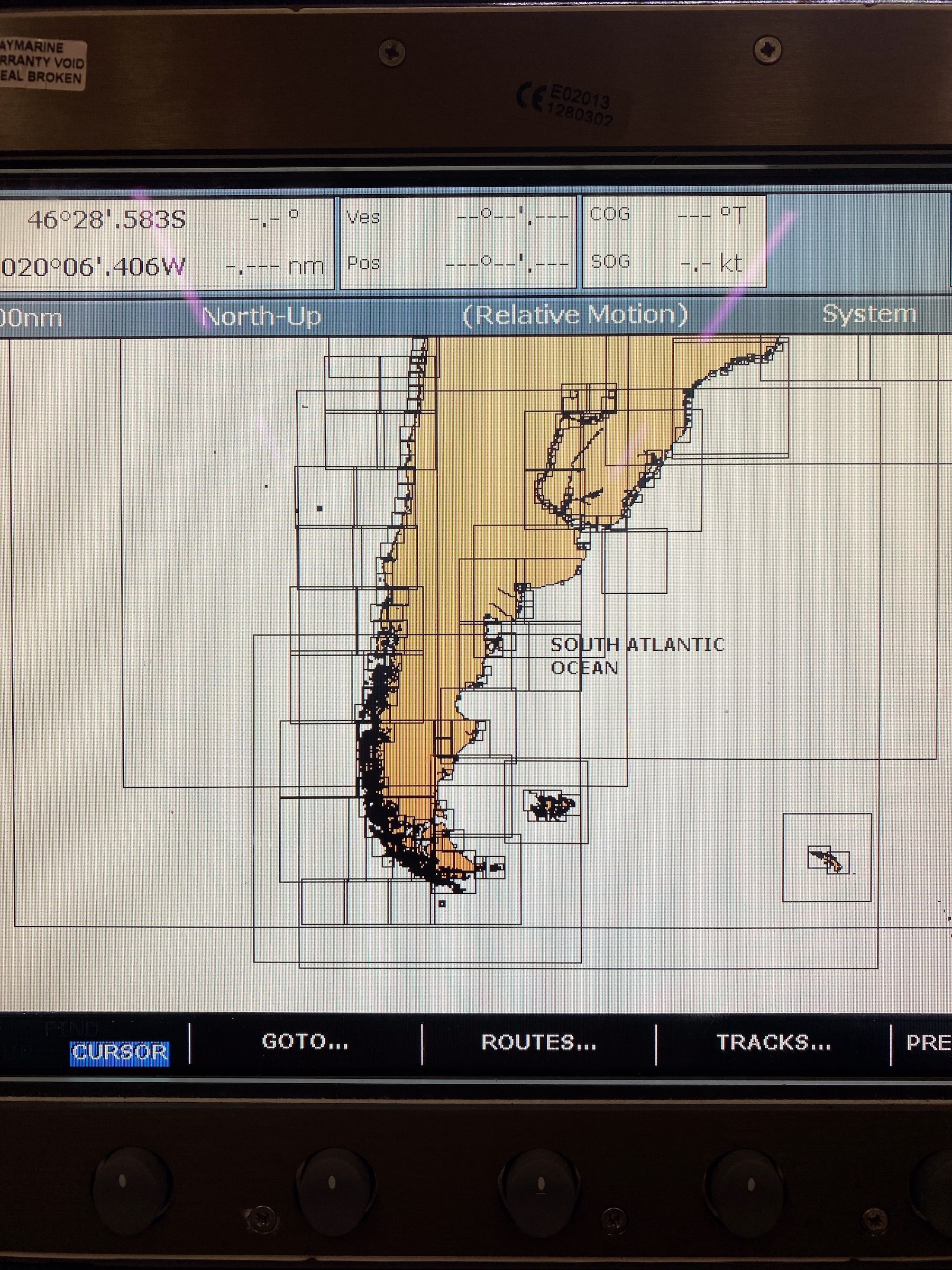
Task: Select the SOUTH ATLANTIC OCEAN chart label
Action: [x=637, y=656]
